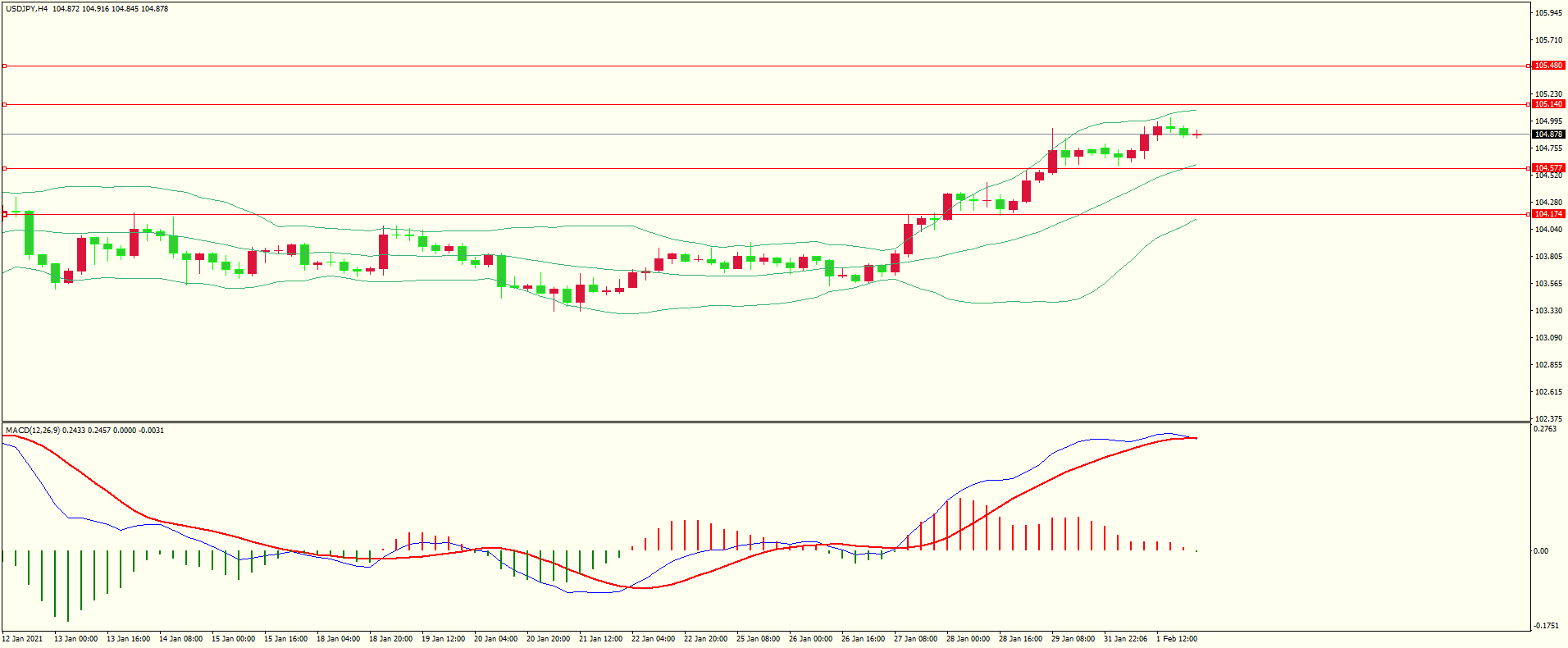This screenshot has width=1568, height=648.
Task: Click left anchor handle of 105.140 line
Action: (4, 104)
